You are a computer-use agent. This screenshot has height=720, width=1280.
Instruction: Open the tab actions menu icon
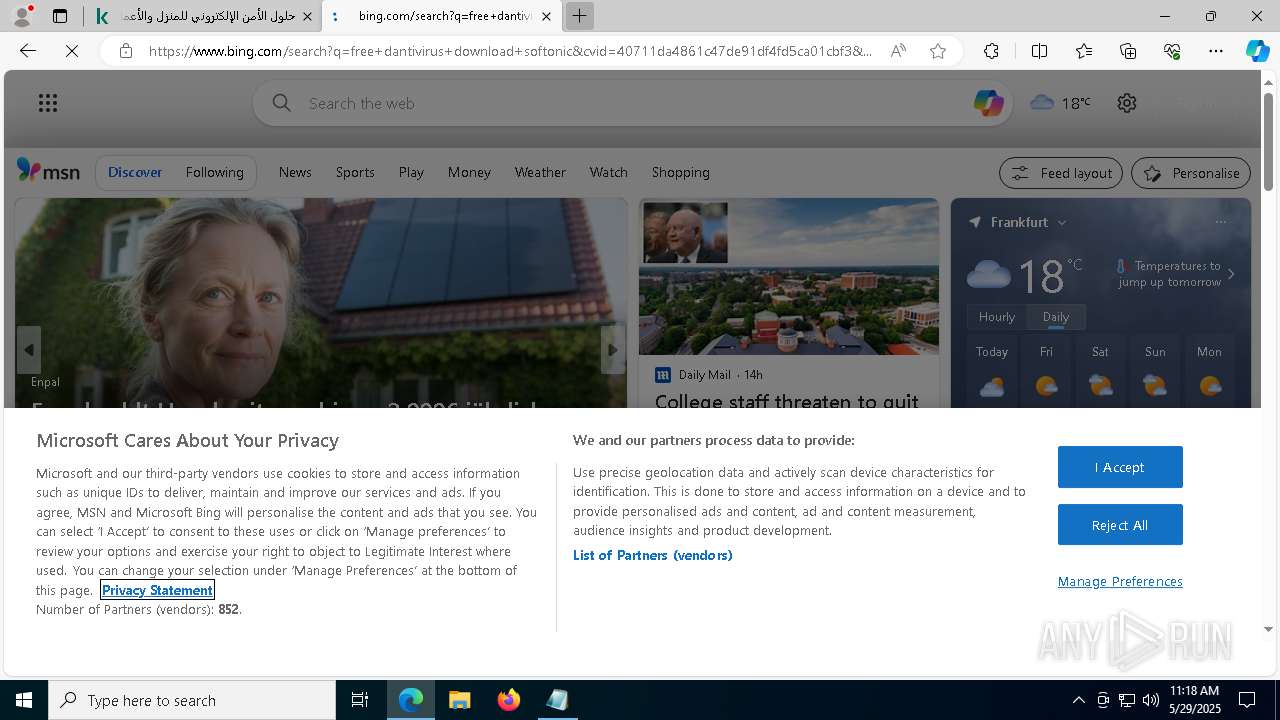click(60, 16)
